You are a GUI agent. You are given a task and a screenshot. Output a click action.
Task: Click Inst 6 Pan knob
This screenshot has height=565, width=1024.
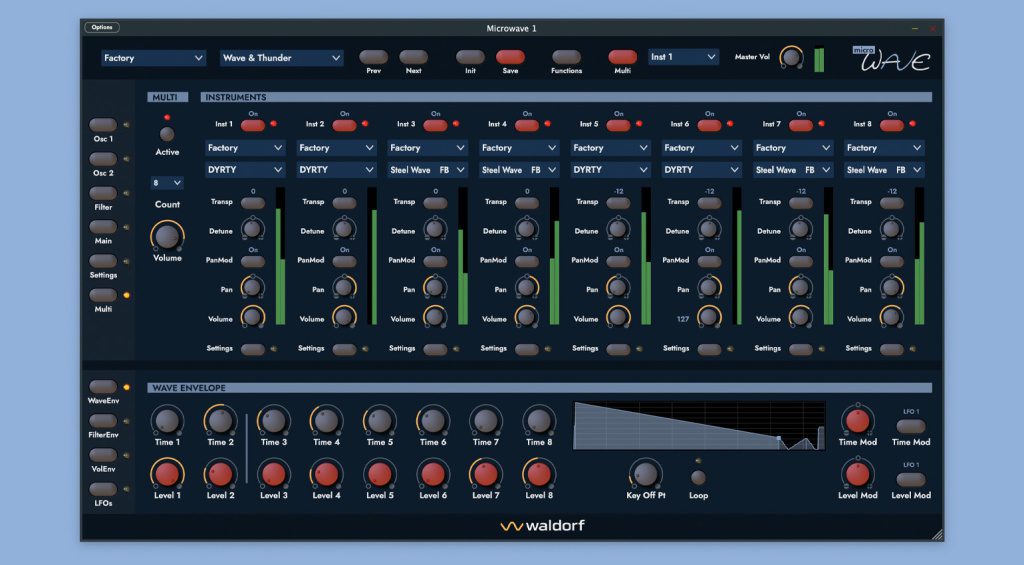point(709,287)
